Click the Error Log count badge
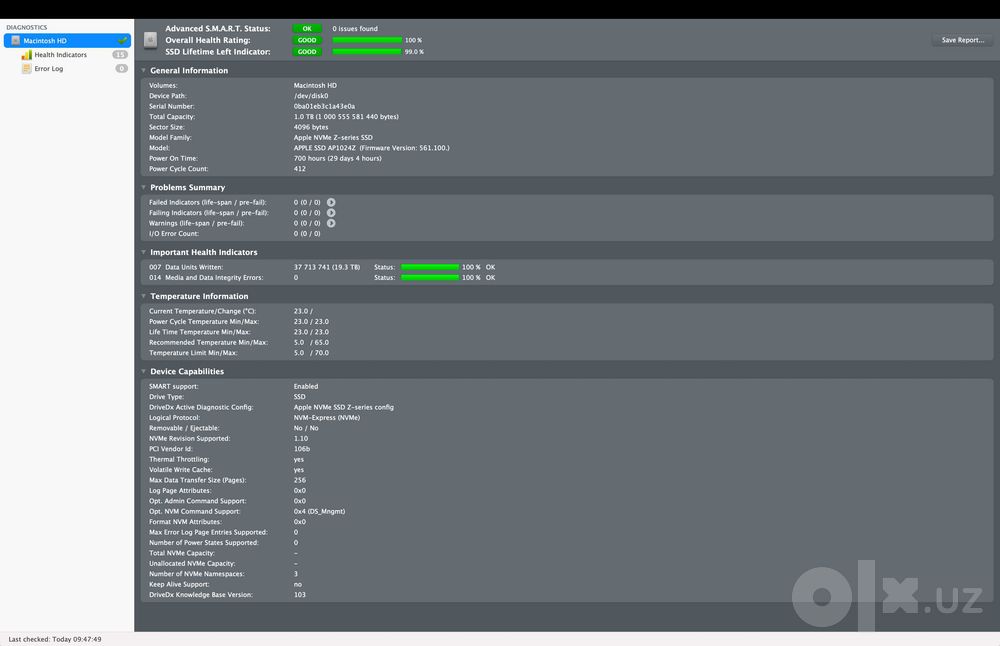The image size is (1000, 646). (121, 68)
